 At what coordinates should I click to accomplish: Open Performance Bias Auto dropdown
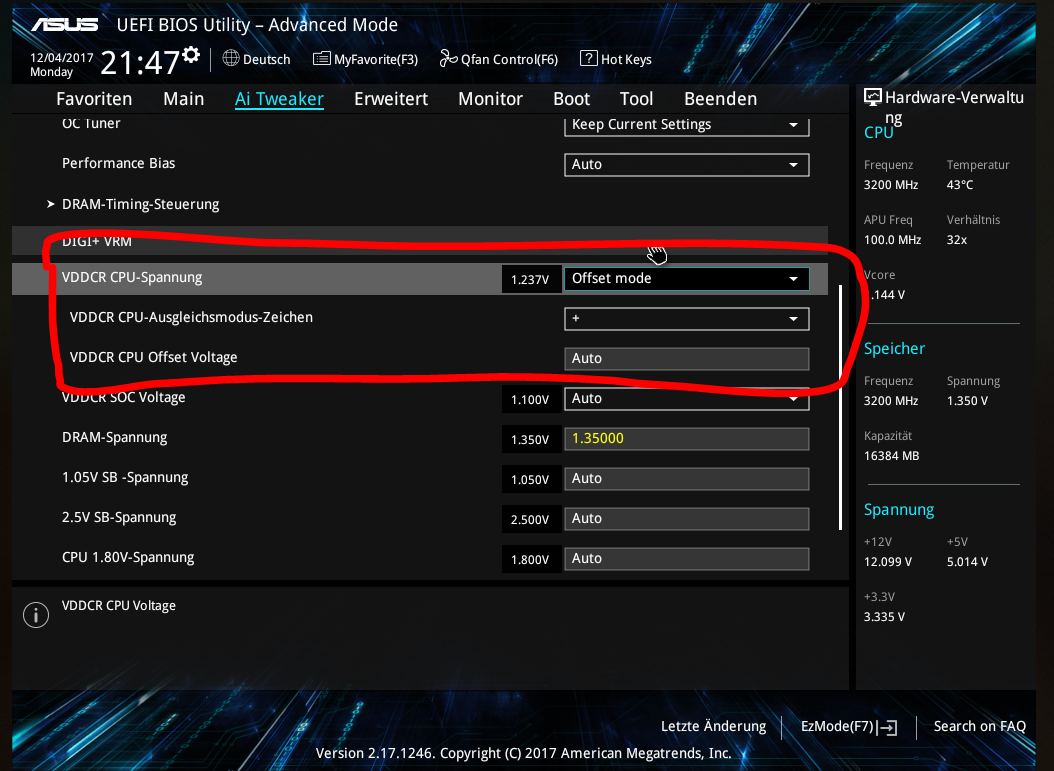click(686, 165)
